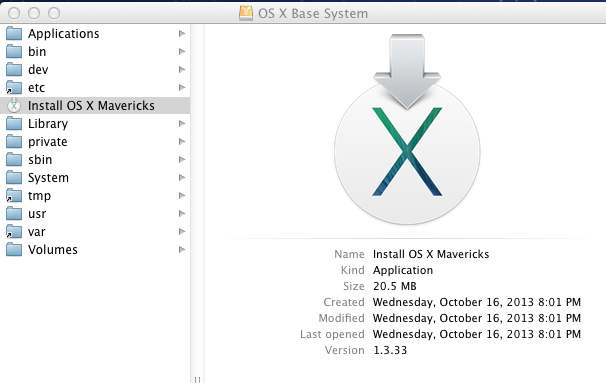
Task: Click the bin folder icon
Action: tap(14, 51)
